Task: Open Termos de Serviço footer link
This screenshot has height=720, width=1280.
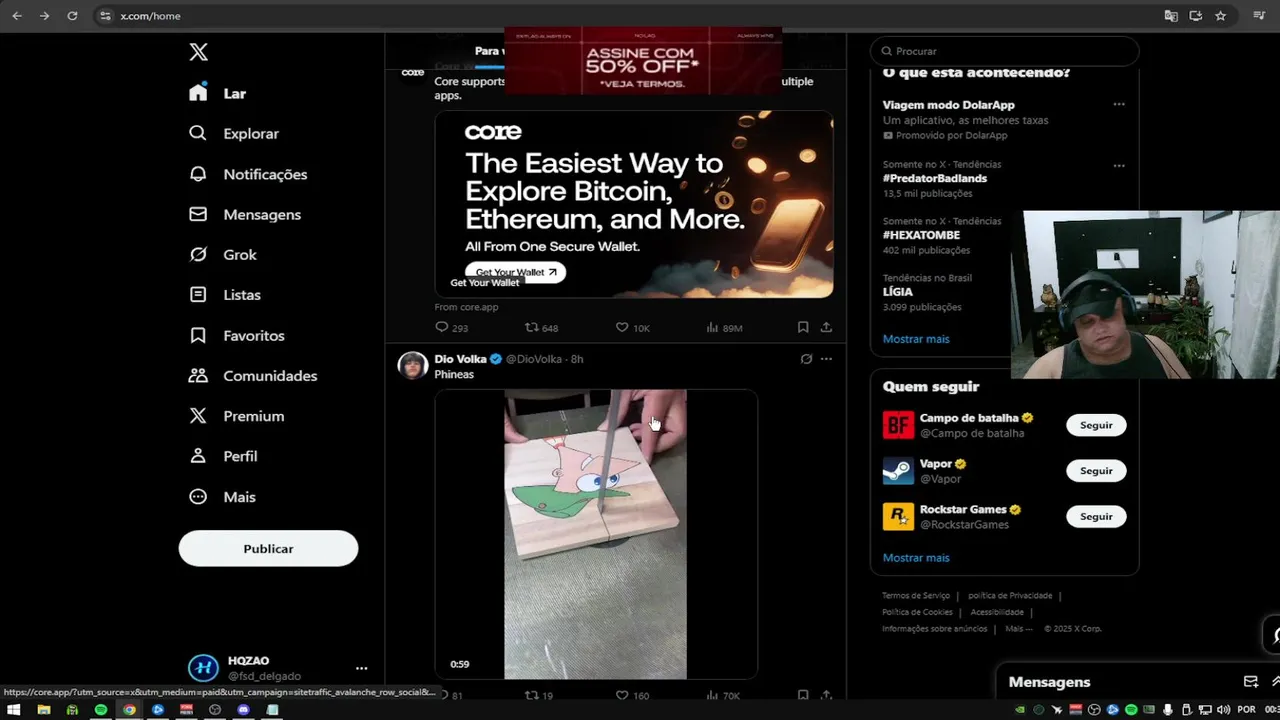Action: [x=916, y=595]
